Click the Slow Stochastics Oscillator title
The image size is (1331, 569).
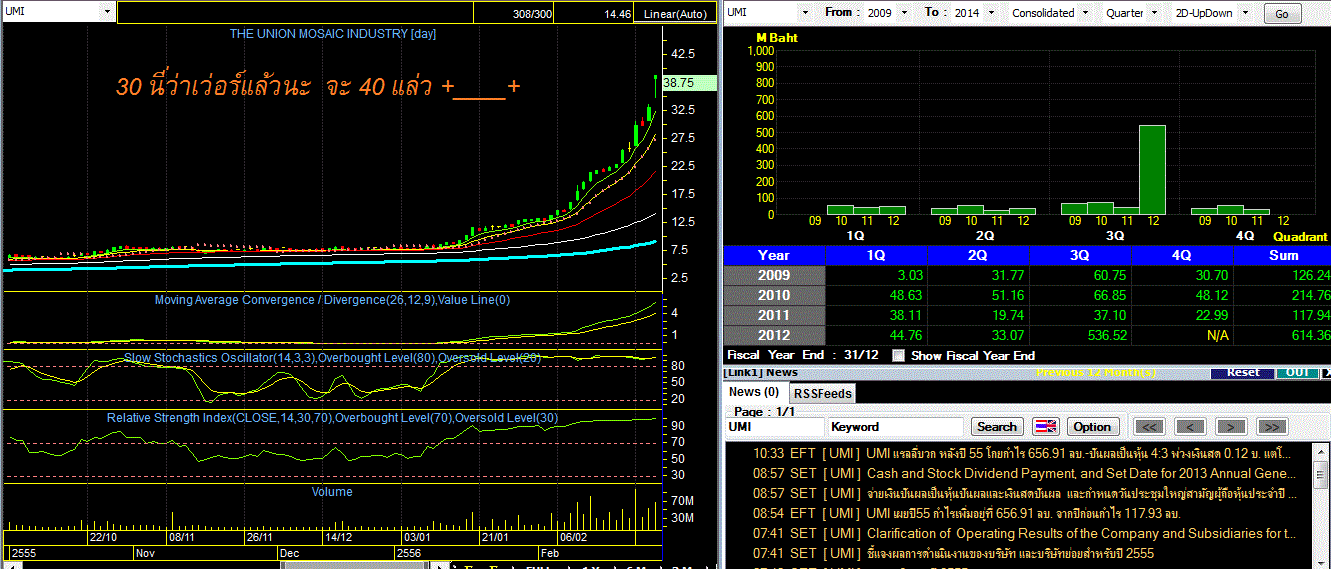click(x=332, y=357)
